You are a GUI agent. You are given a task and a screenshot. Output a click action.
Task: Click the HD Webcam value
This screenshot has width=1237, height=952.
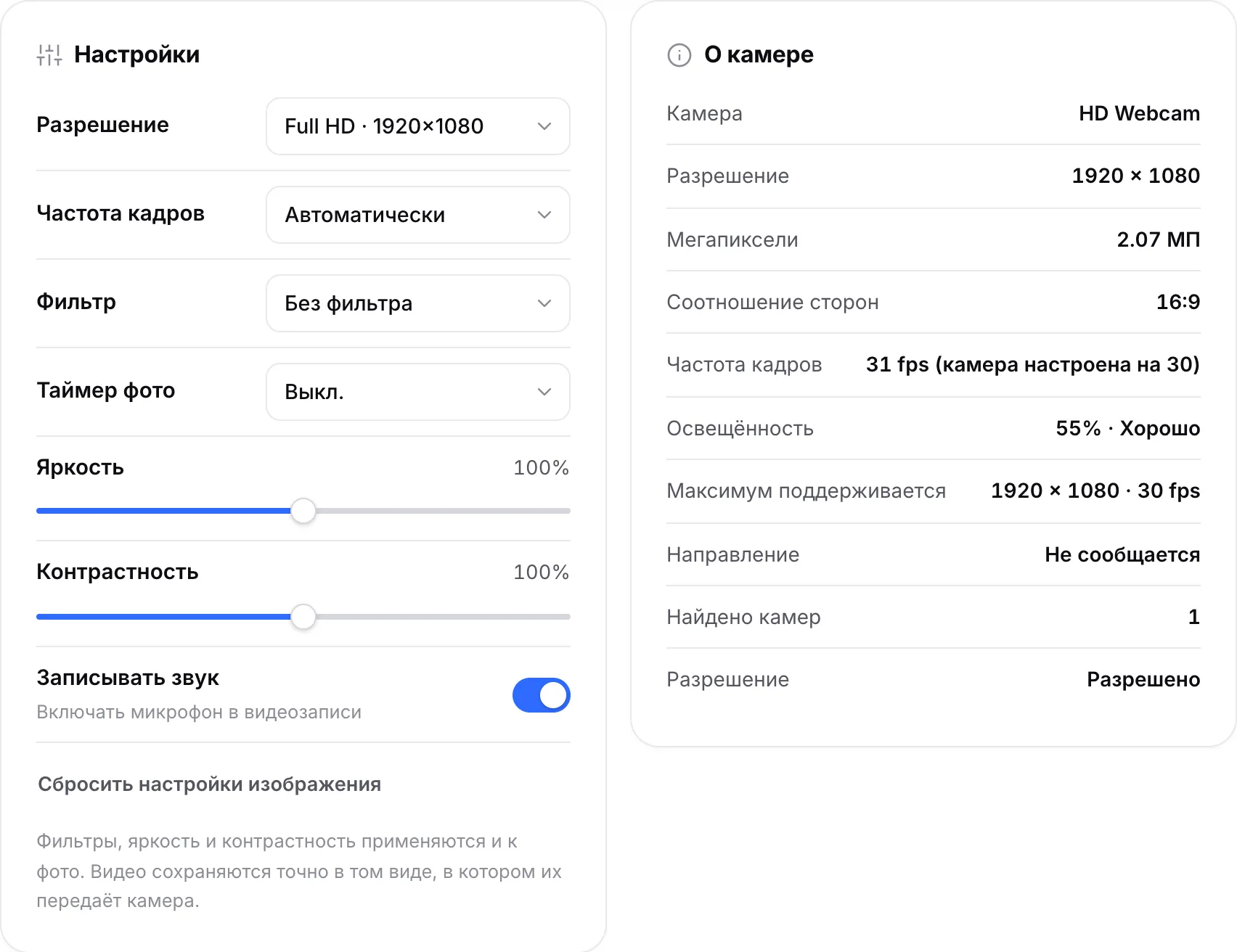click(x=1139, y=113)
